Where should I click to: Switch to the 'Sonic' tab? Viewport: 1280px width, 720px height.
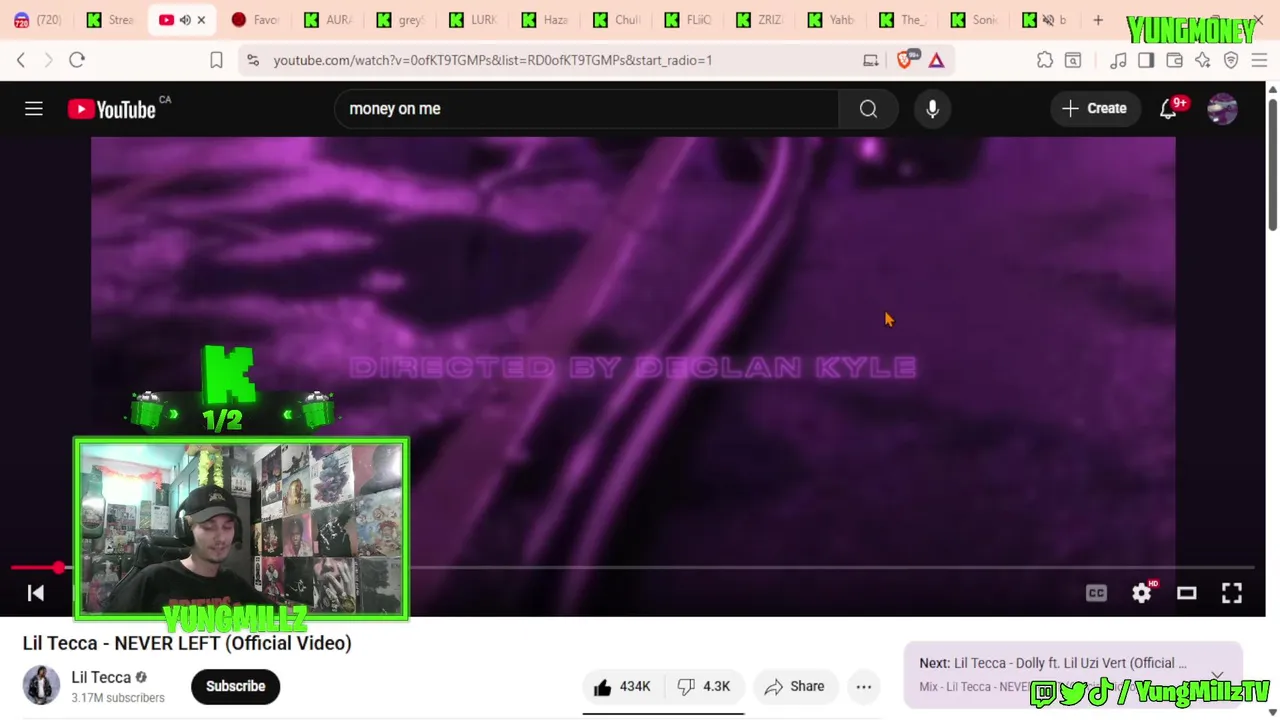[975, 20]
